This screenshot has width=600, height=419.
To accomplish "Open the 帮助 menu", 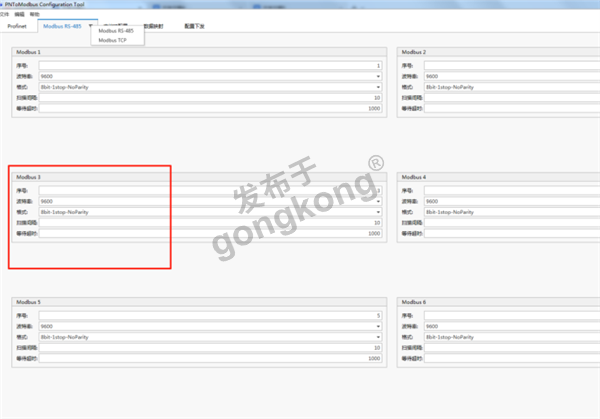I will click(x=35, y=14).
